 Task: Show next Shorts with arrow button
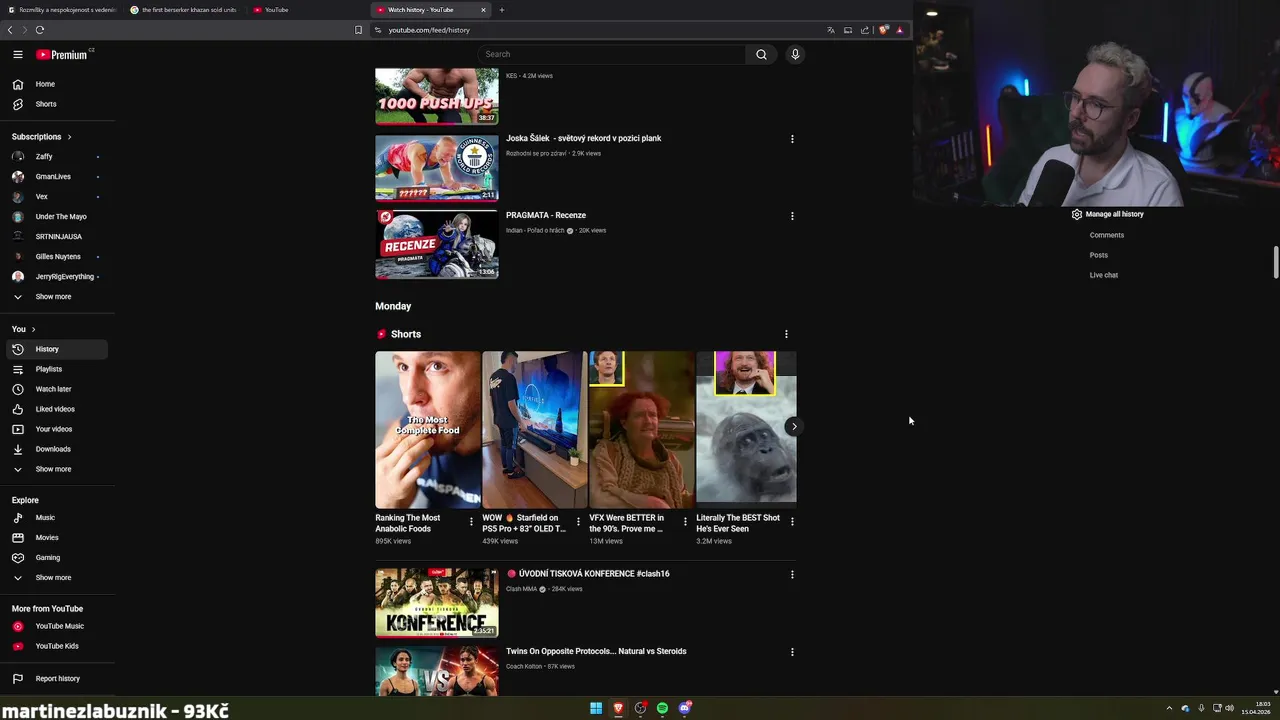tap(794, 427)
